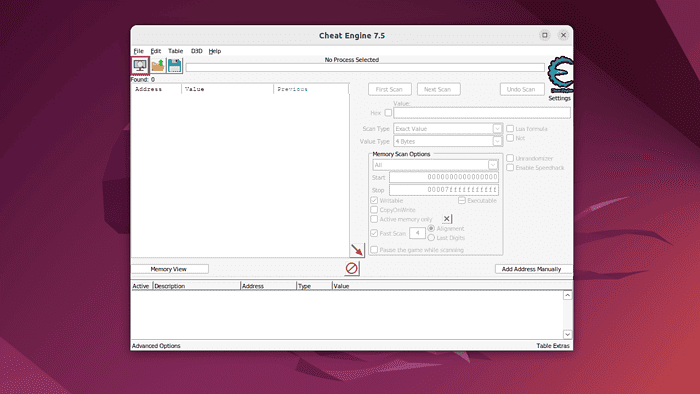The width and height of the screenshot is (700, 394).
Task: Click the scan progress bar
Action: pos(365,67)
